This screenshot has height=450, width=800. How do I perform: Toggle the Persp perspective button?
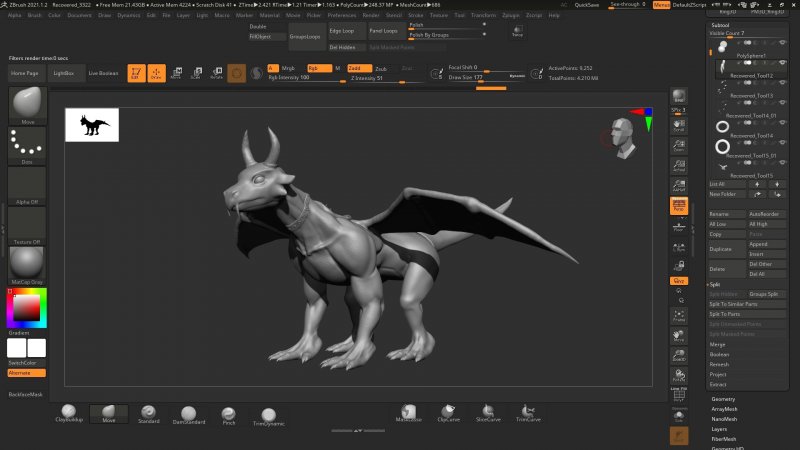click(x=679, y=206)
